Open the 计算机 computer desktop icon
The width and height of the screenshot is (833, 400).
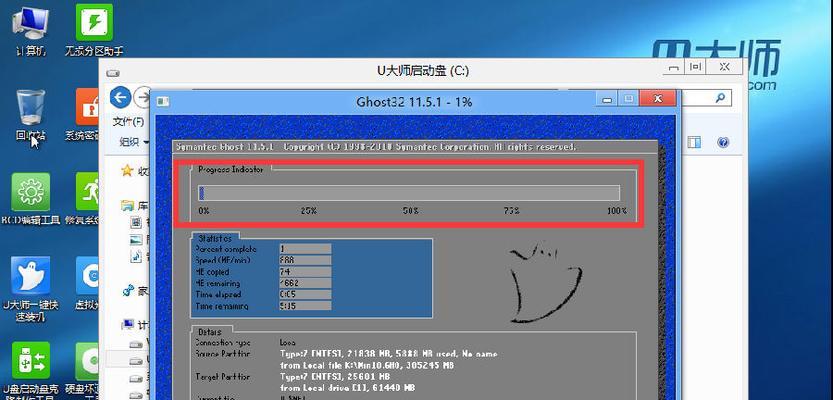click(30, 29)
